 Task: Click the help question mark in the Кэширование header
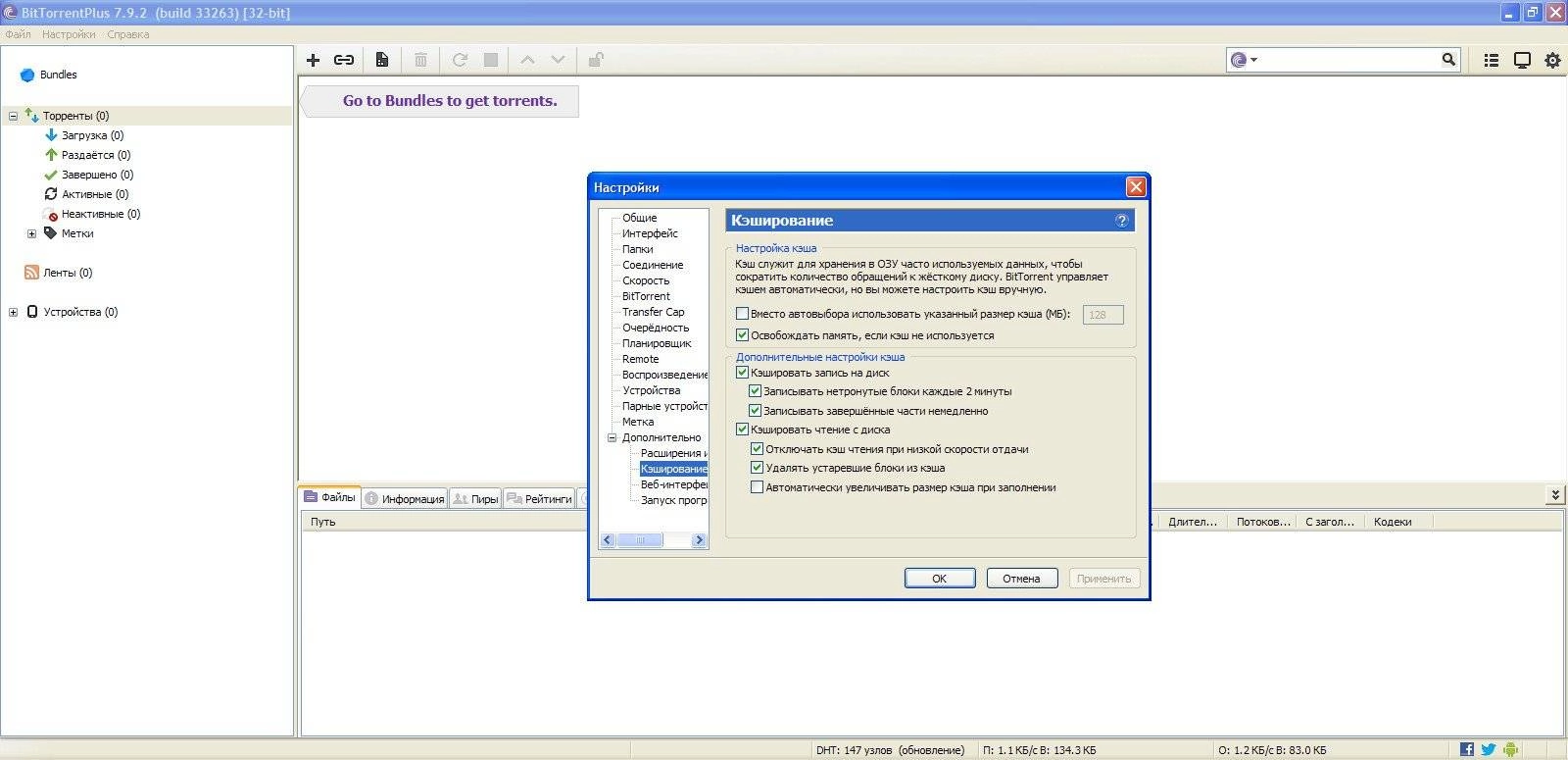click(x=1122, y=221)
